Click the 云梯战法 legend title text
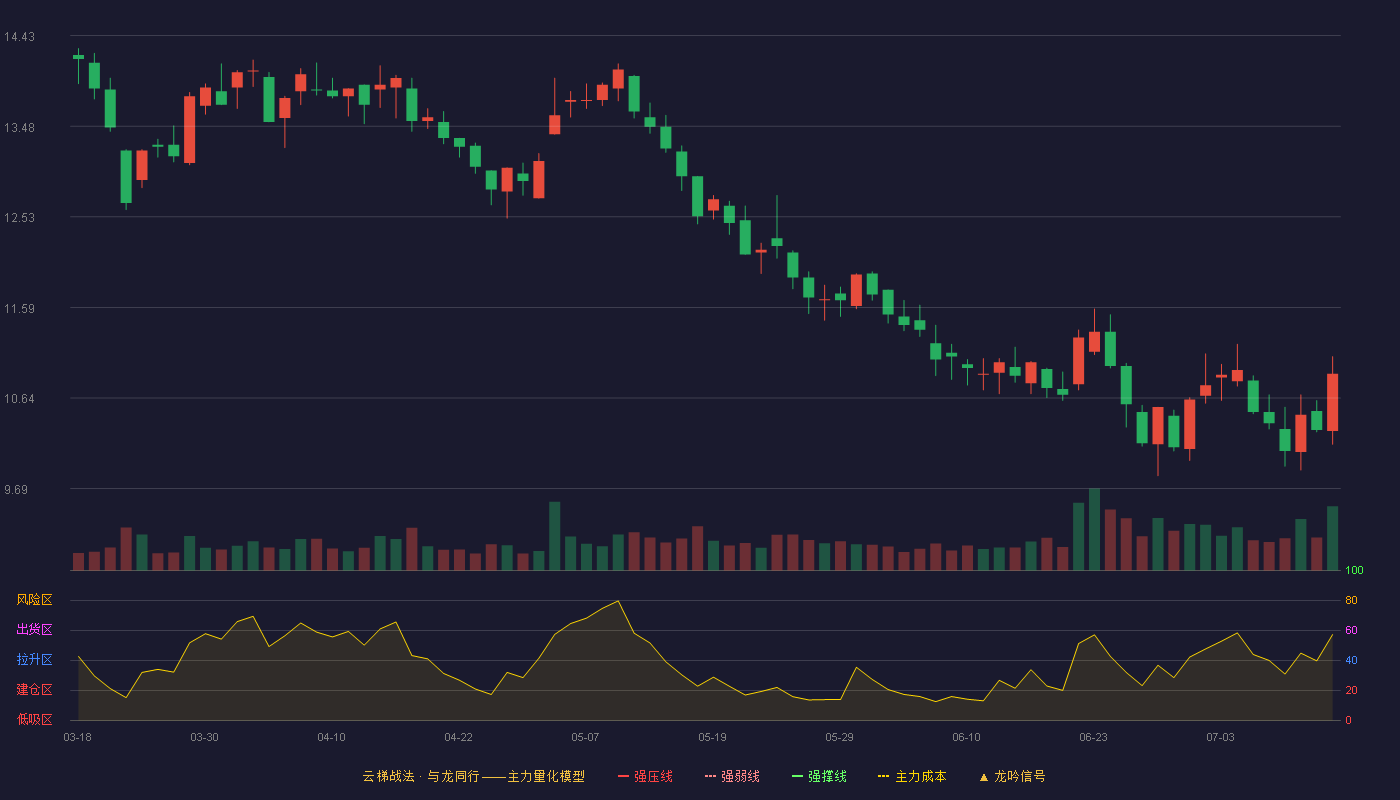Viewport: 1400px width, 800px height. pyautogui.click(x=388, y=776)
